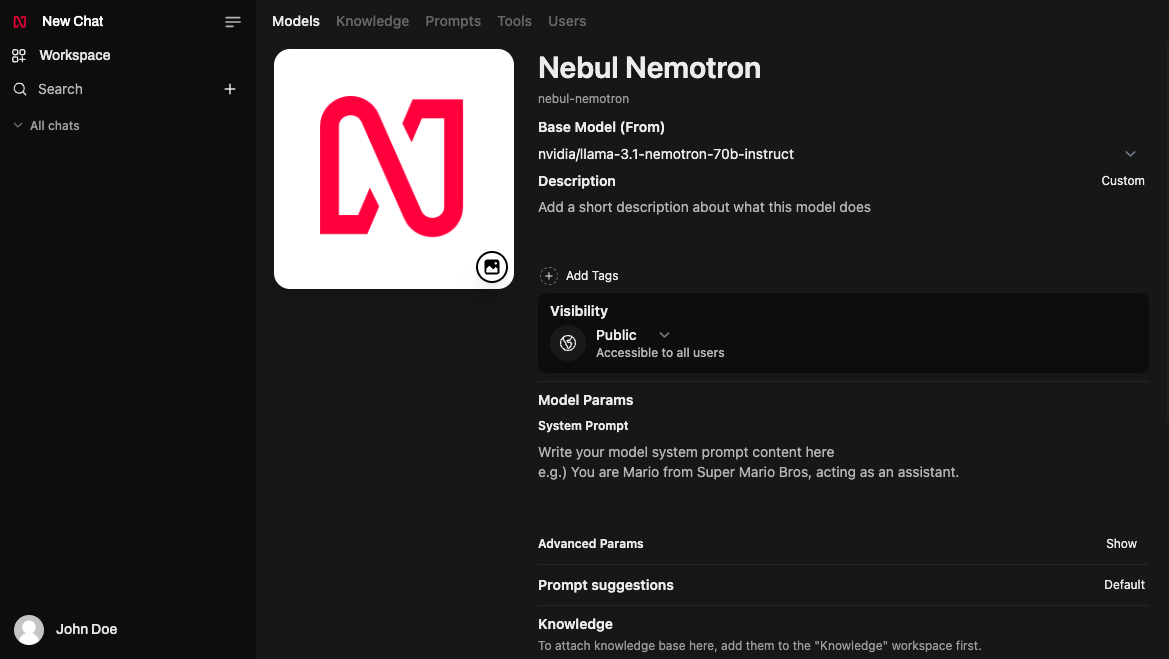Start a new chat with the plus icon

(230, 89)
